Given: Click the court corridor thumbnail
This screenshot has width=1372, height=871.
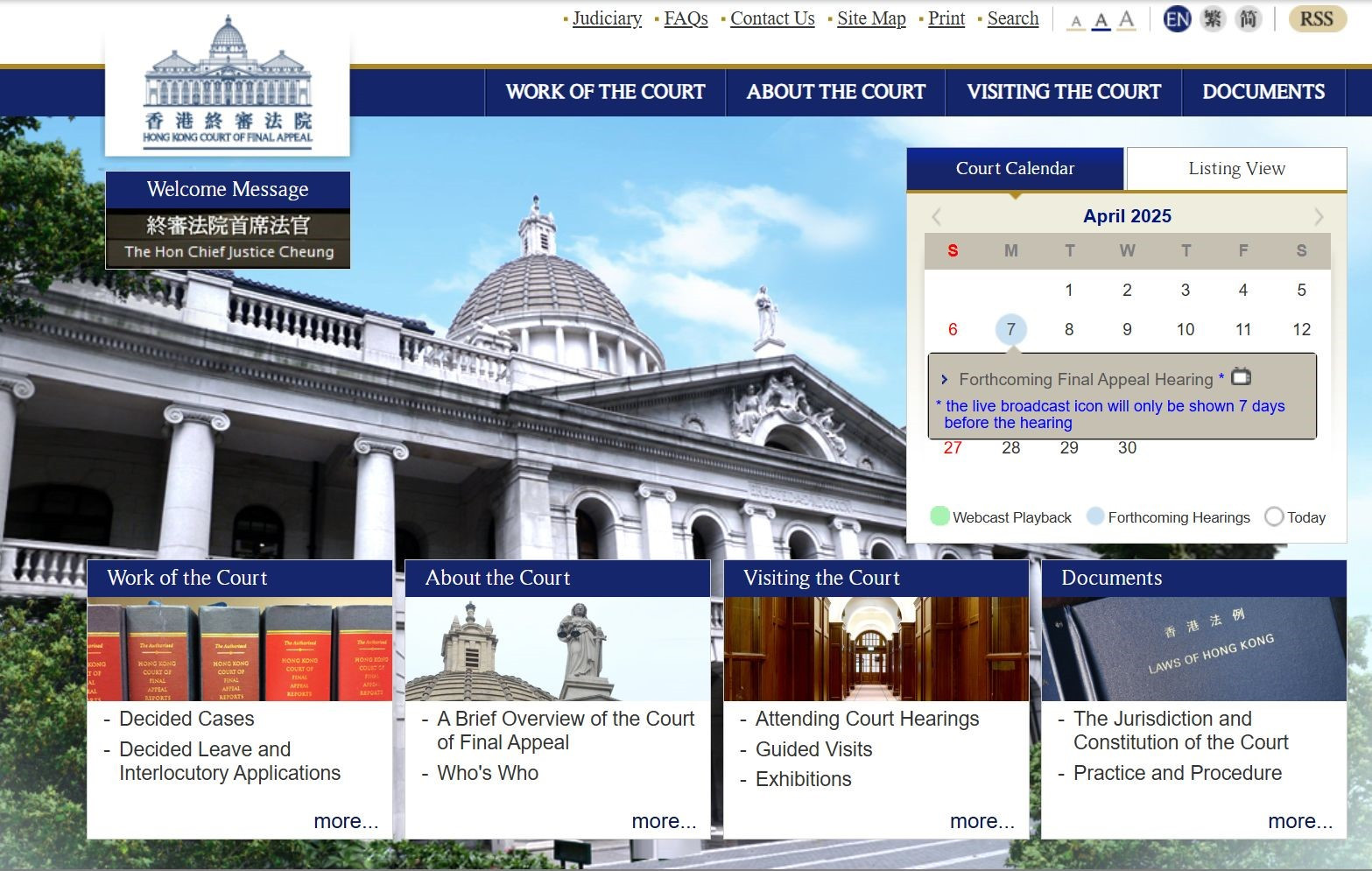Looking at the screenshot, I should click(876, 649).
